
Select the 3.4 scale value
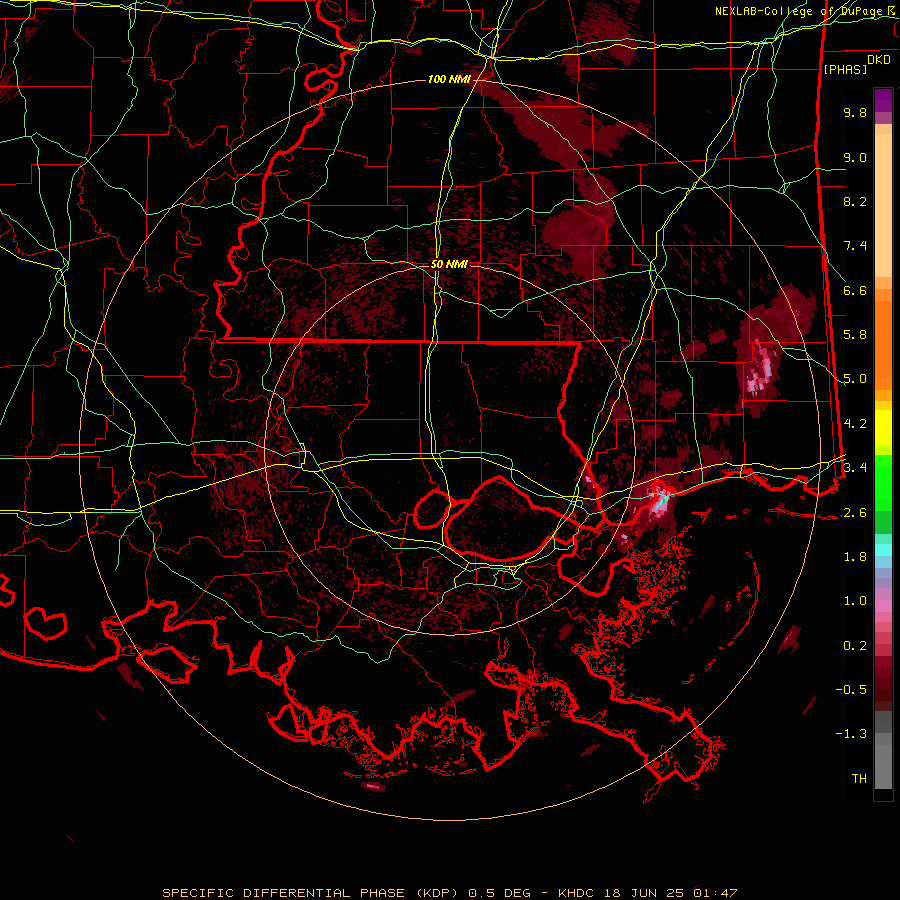point(855,468)
